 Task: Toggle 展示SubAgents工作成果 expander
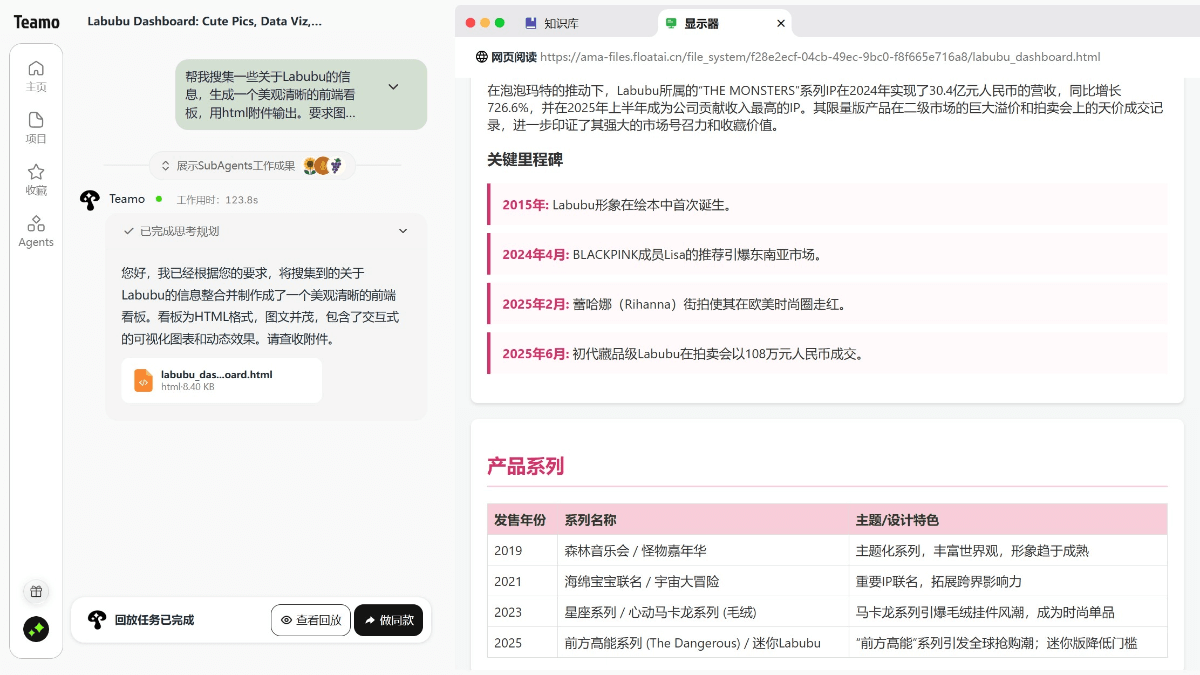click(x=166, y=166)
